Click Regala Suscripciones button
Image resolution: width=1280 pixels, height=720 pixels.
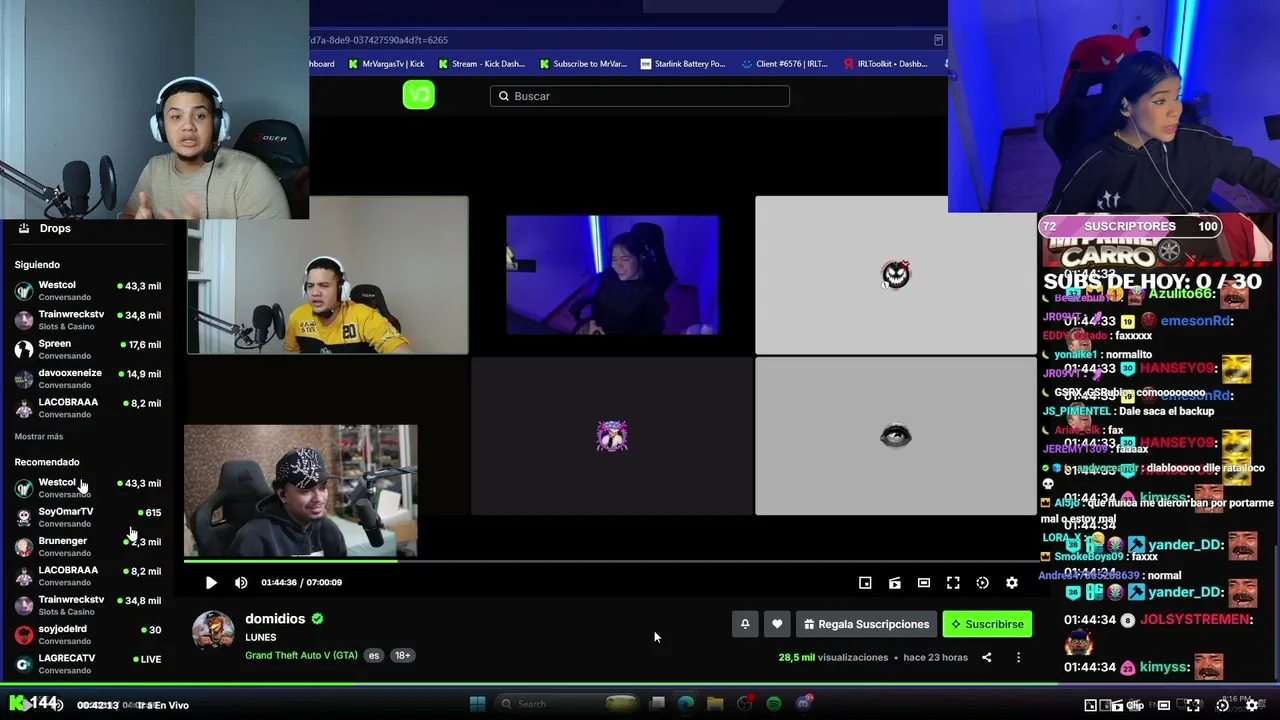(x=866, y=624)
